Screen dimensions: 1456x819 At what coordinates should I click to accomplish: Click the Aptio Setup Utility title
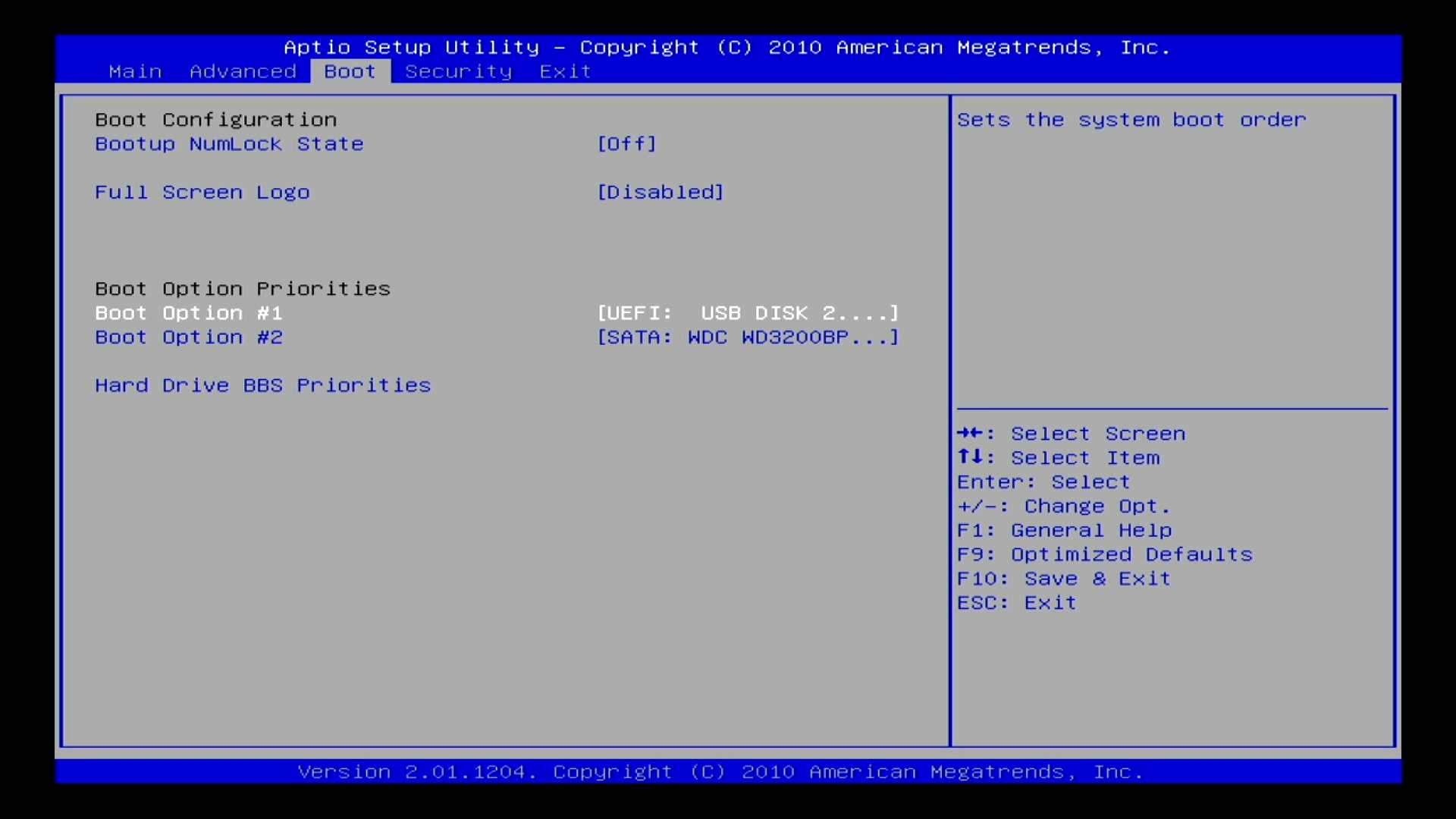(727, 48)
